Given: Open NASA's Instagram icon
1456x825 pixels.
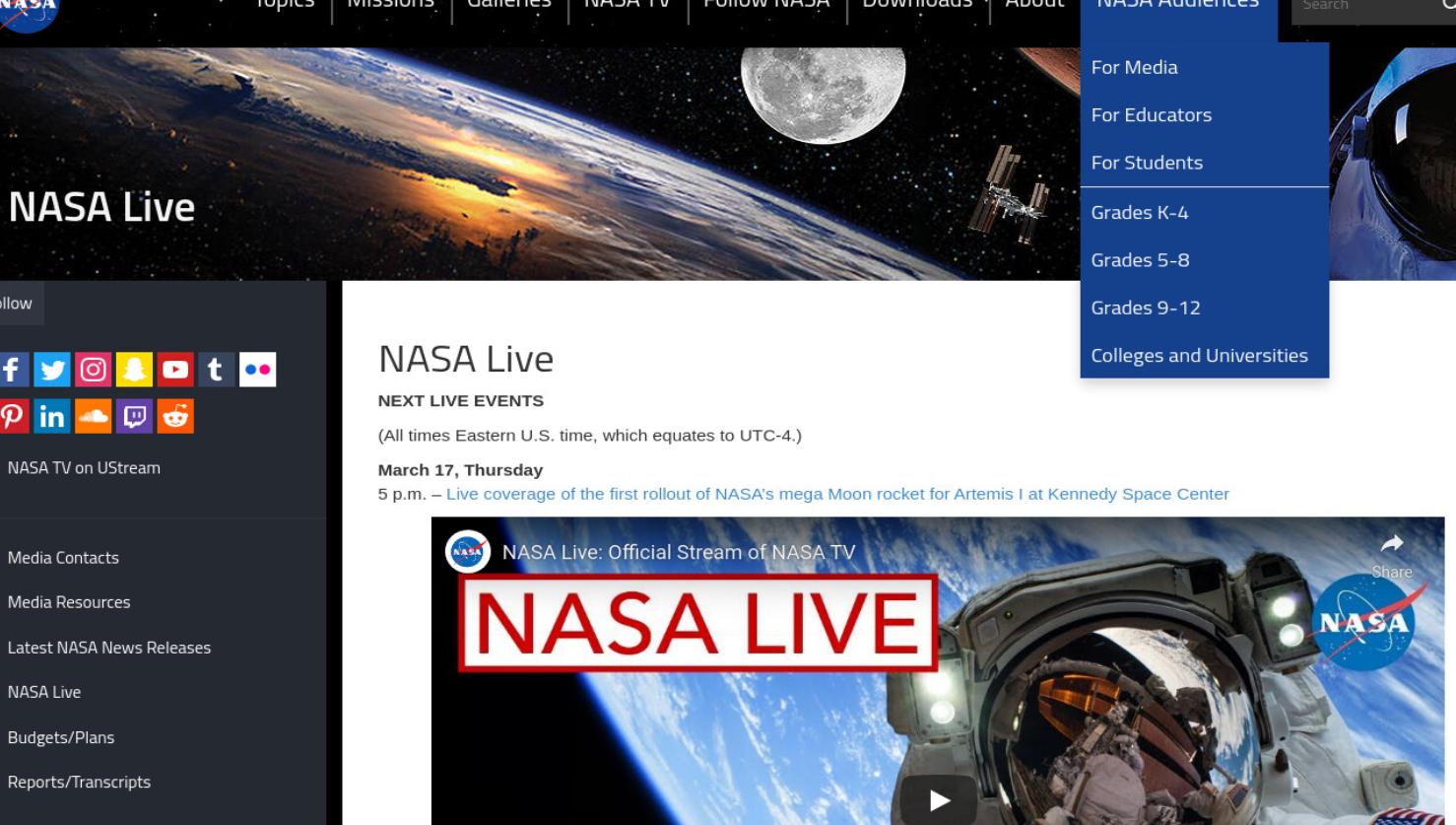Looking at the screenshot, I should (x=94, y=370).
